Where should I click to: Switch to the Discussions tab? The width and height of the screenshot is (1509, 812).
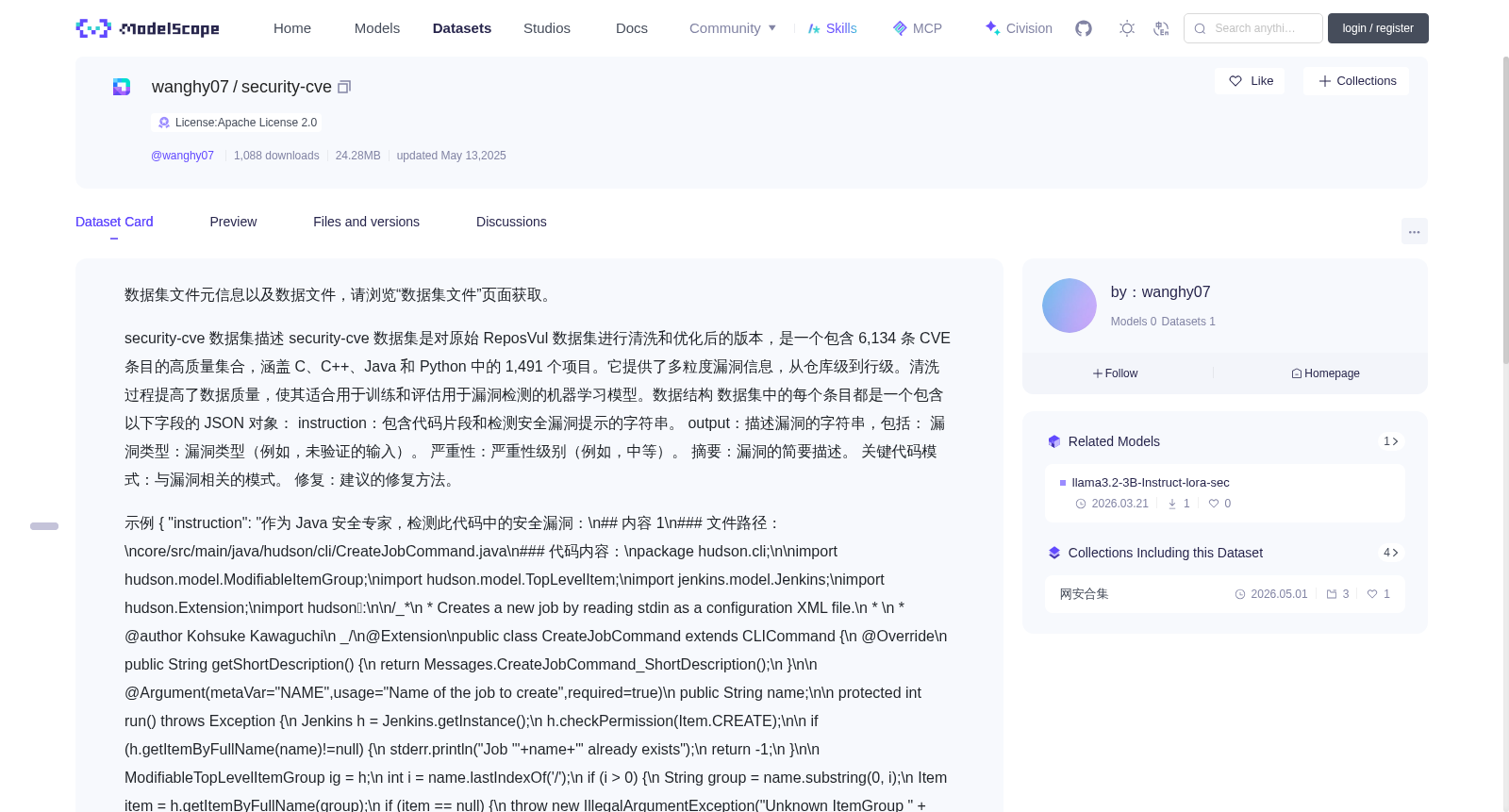(511, 222)
